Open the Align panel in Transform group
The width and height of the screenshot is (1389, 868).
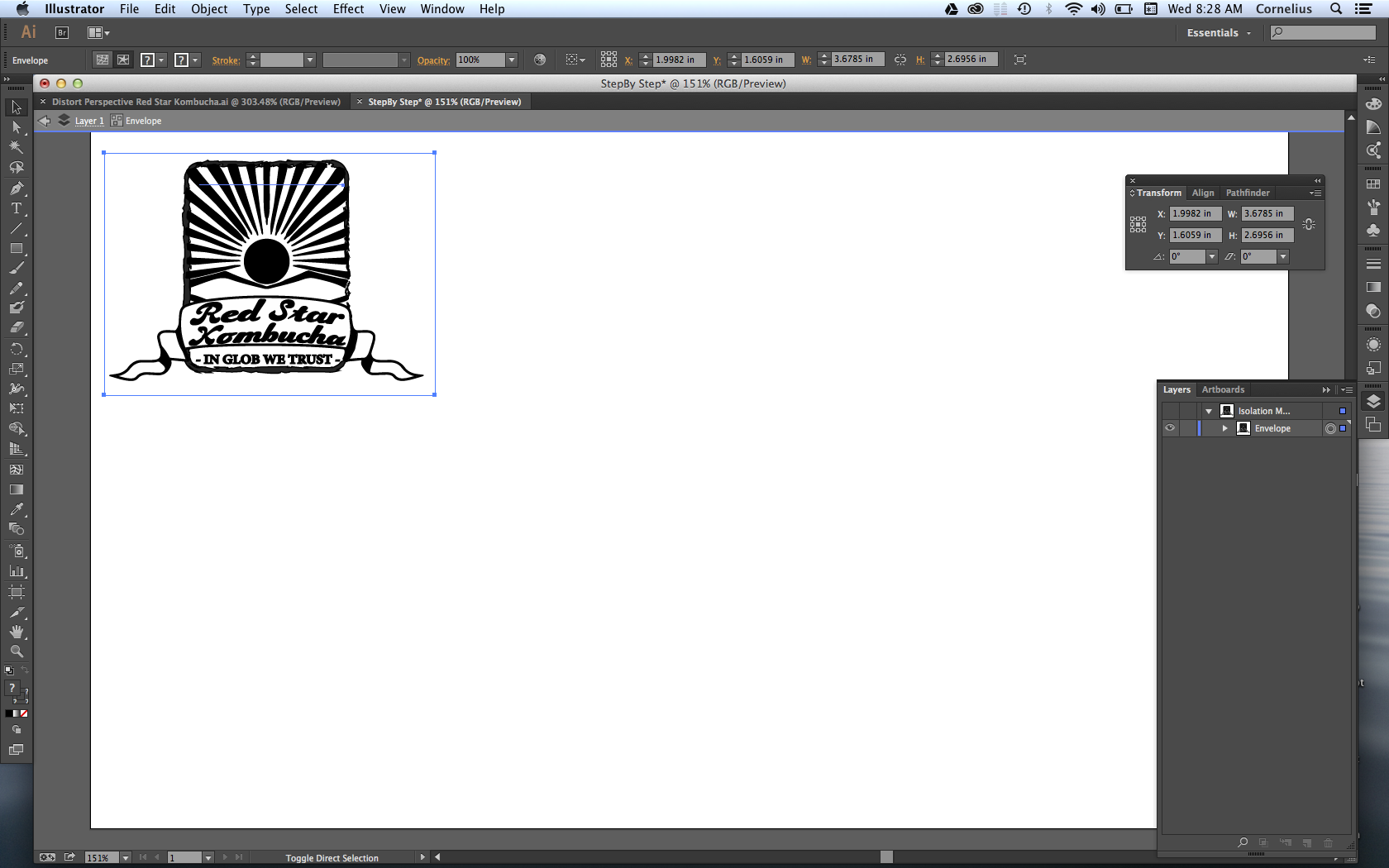pos(1203,193)
